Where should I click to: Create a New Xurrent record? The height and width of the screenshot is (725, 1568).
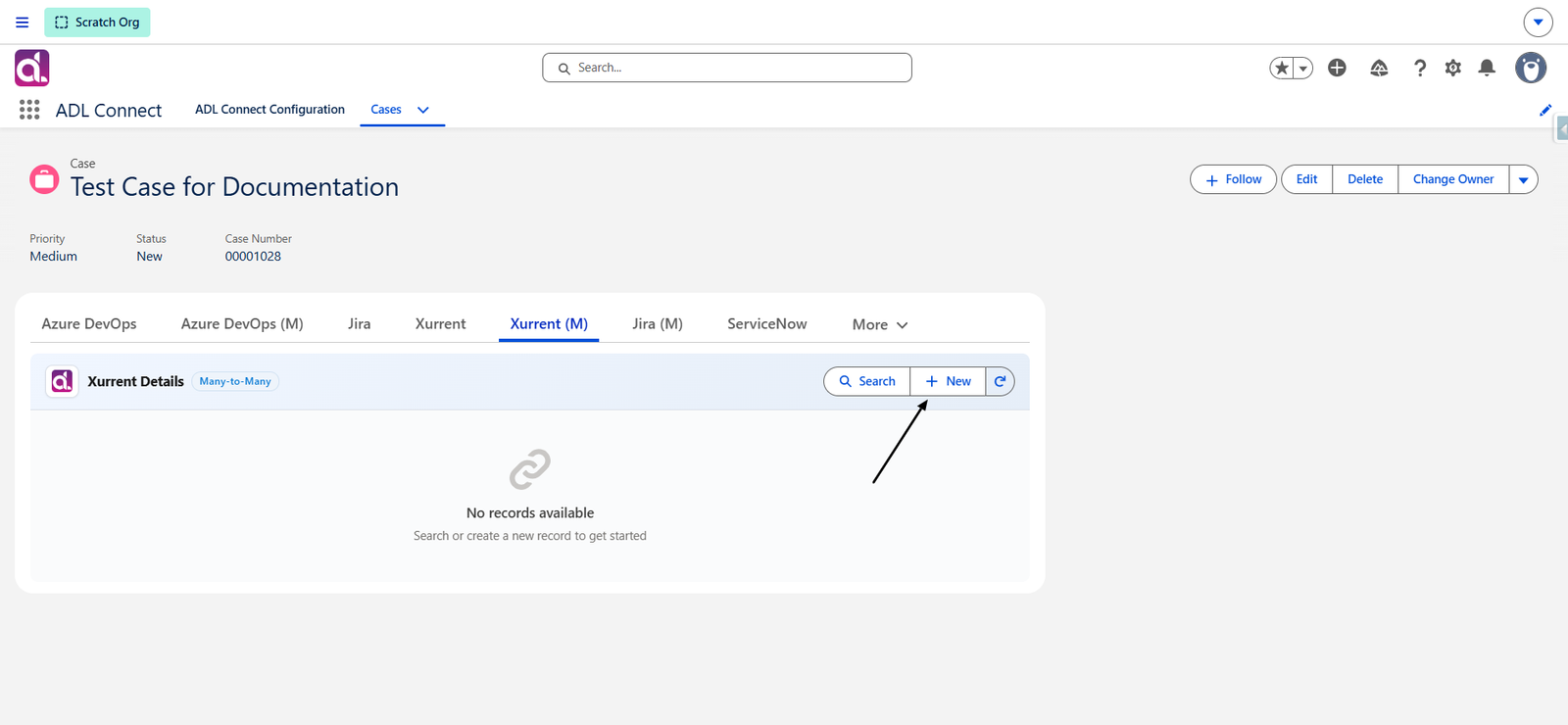(948, 381)
